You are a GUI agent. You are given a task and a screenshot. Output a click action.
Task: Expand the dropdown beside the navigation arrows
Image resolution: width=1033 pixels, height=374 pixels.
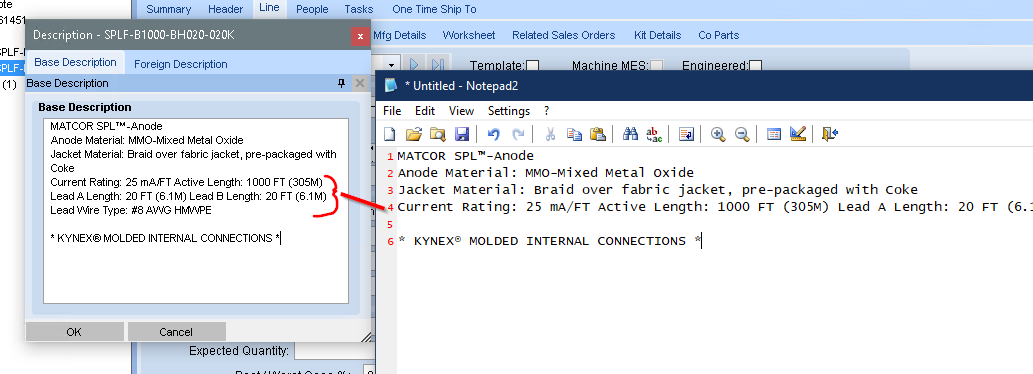pos(392,65)
